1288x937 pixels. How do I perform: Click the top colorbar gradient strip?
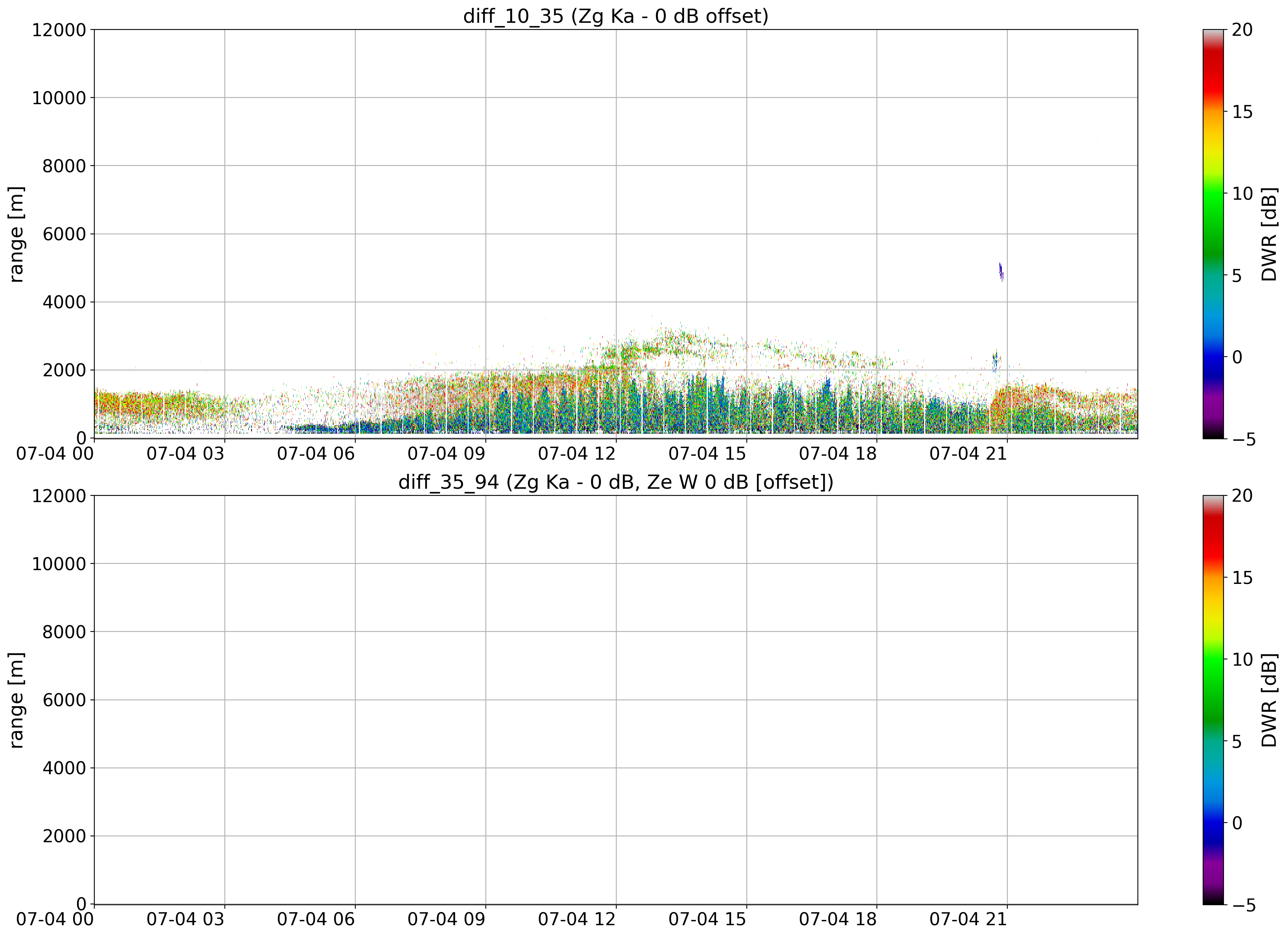pyautogui.click(x=1213, y=234)
